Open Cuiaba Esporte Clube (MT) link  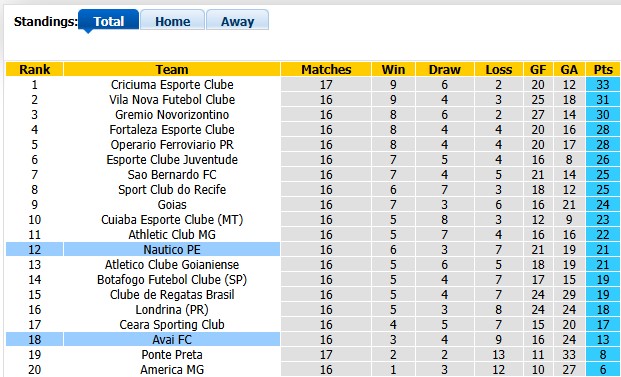pos(172,219)
